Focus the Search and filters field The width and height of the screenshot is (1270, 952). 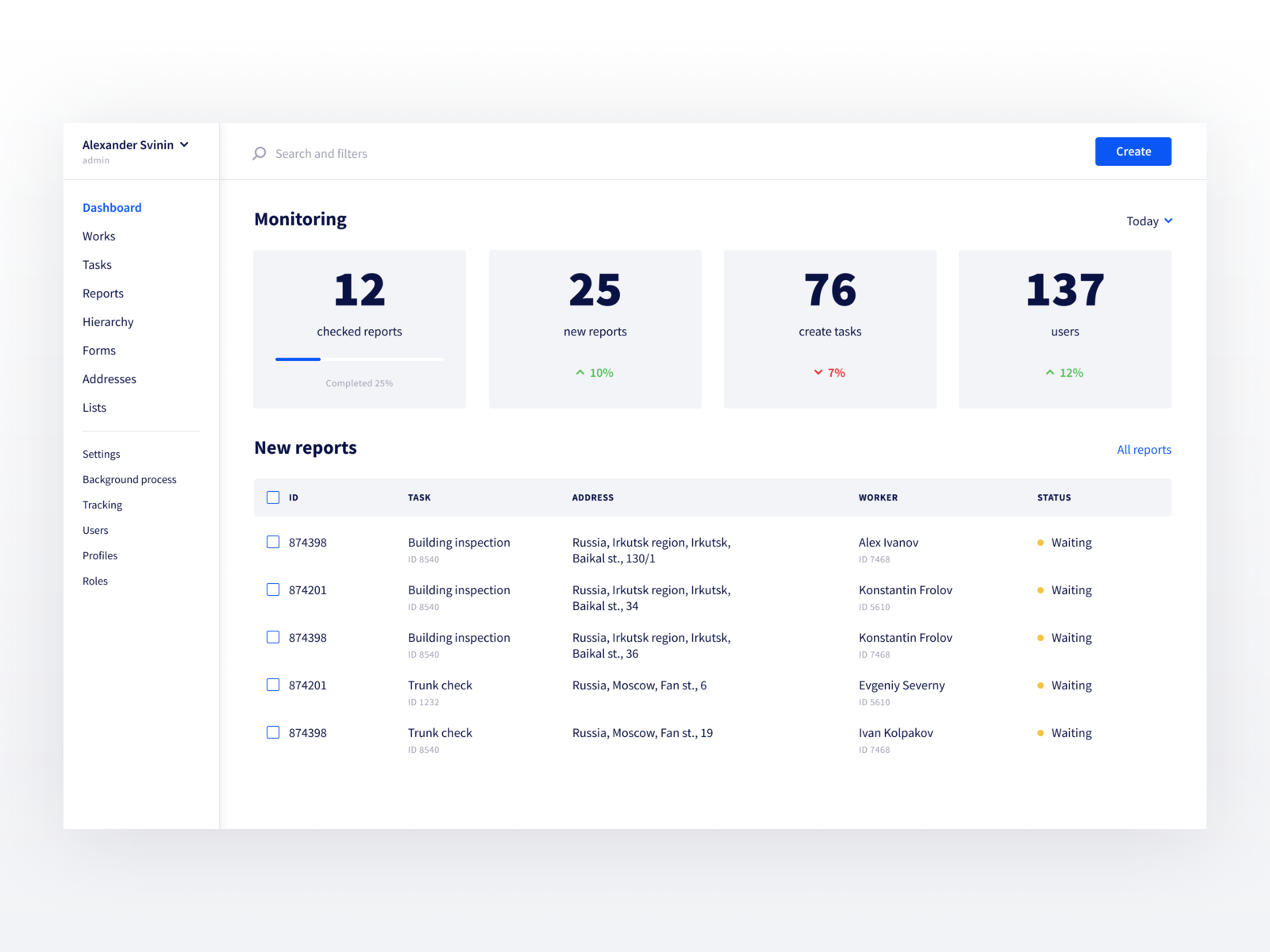(321, 154)
